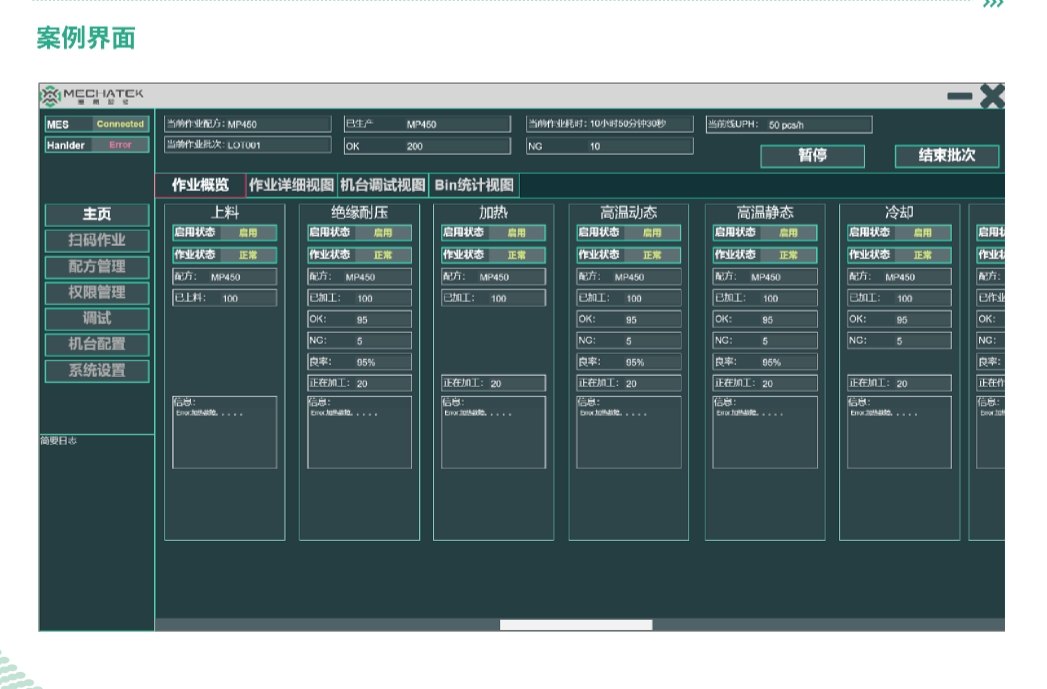Viewport: 1047px width, 689px height.
Task: Click the MES Connected status indicator
Action: 120,124
